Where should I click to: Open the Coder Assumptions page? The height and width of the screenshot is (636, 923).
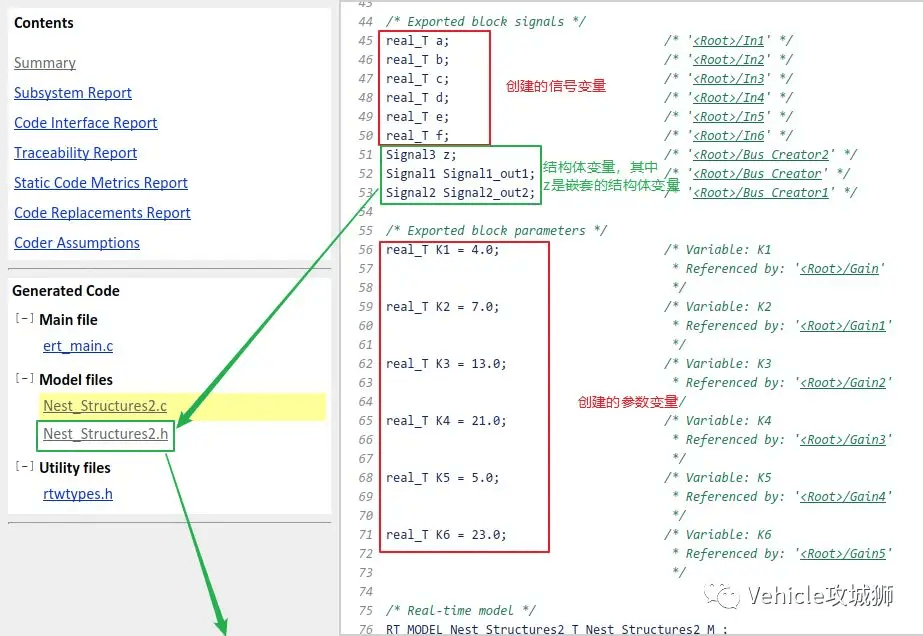coord(77,243)
